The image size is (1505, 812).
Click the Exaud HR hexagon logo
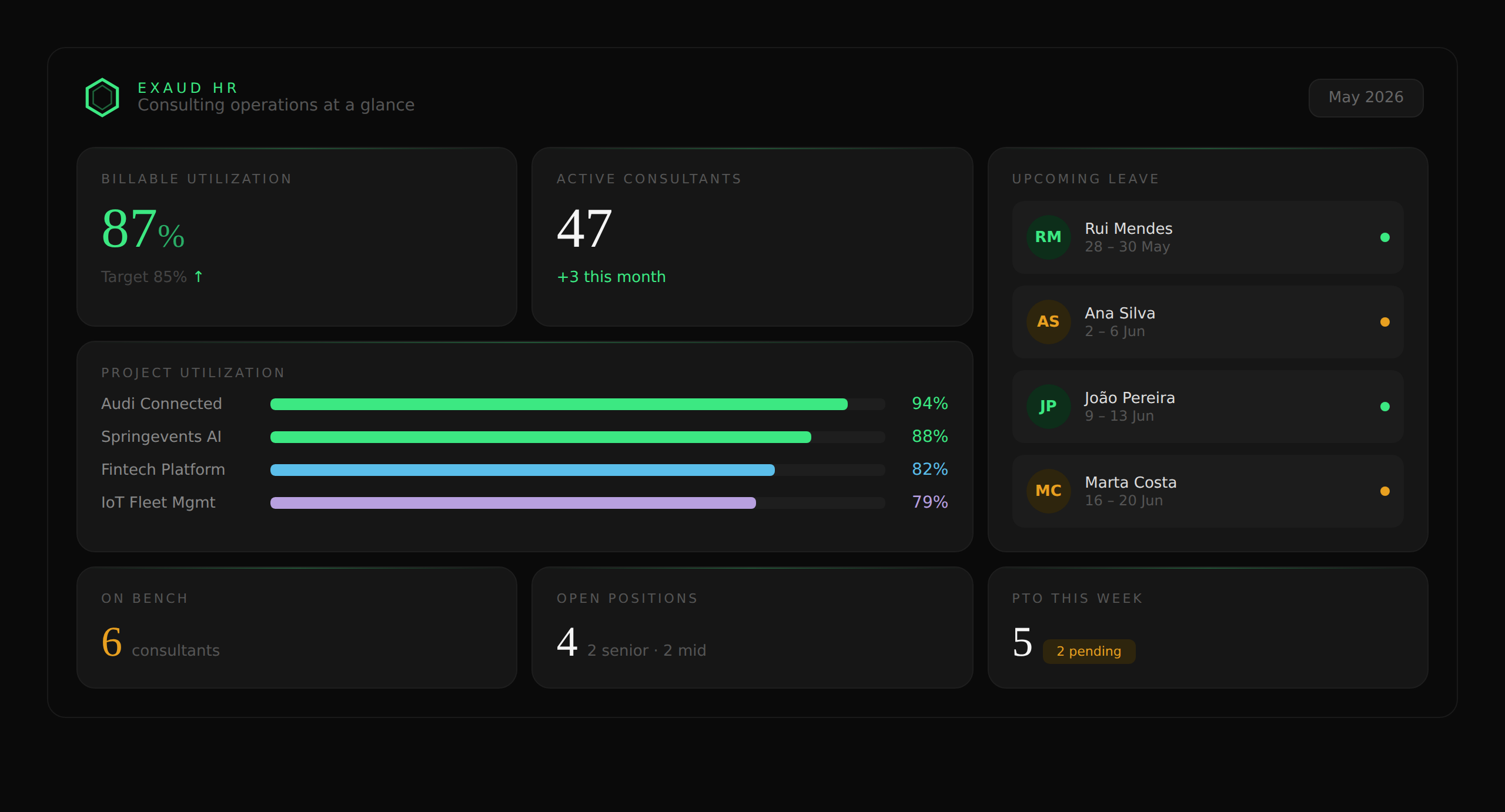click(x=102, y=98)
